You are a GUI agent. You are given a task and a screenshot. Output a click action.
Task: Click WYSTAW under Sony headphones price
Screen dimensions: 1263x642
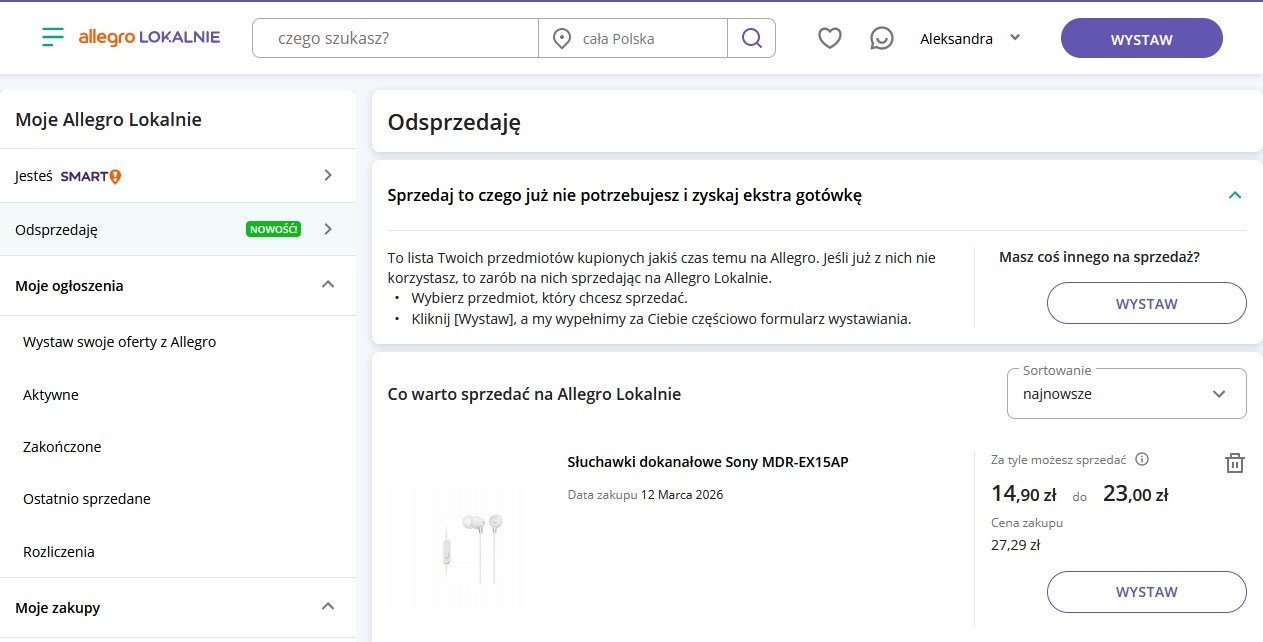(1146, 592)
